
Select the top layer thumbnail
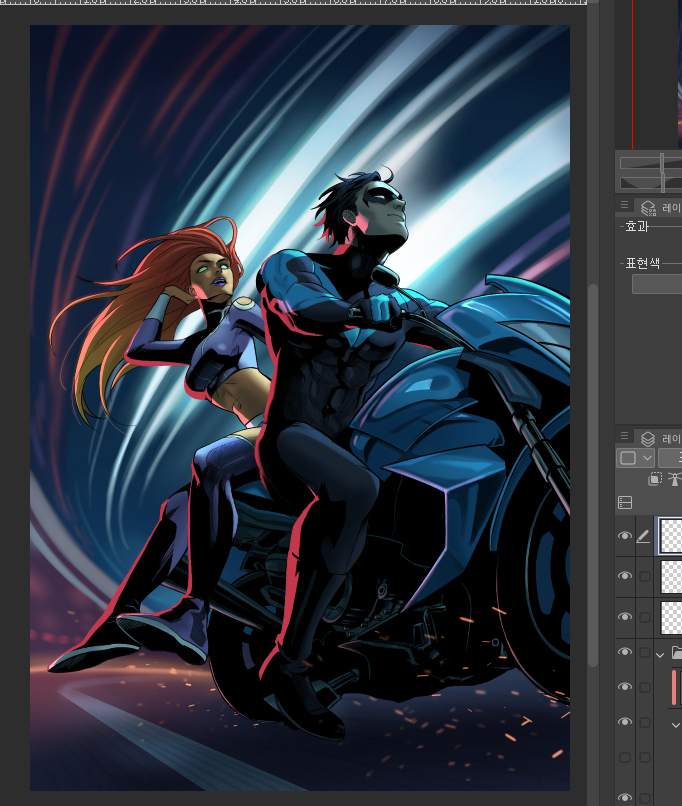(x=671, y=535)
